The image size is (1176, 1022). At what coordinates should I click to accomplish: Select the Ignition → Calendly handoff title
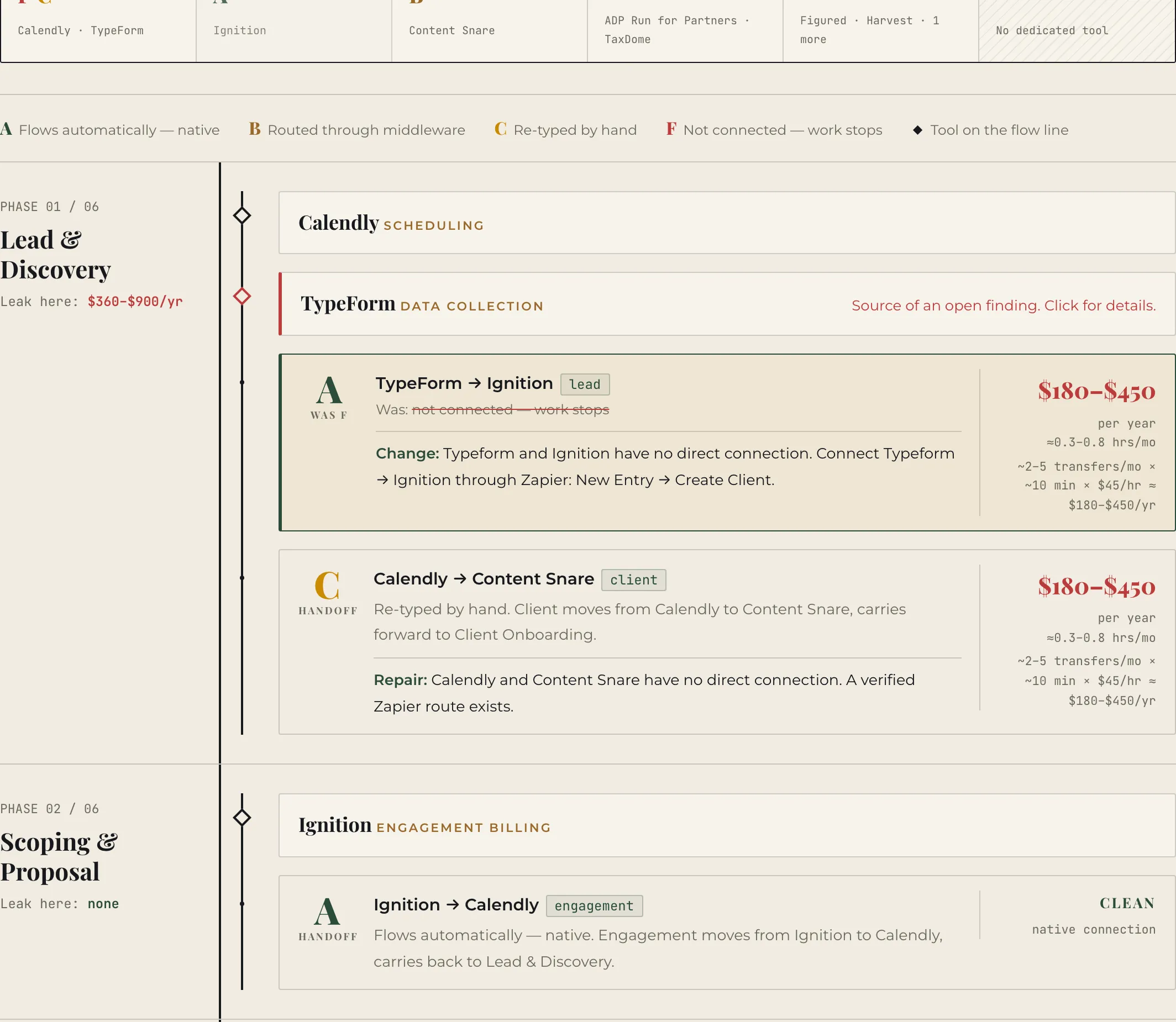[456, 905]
